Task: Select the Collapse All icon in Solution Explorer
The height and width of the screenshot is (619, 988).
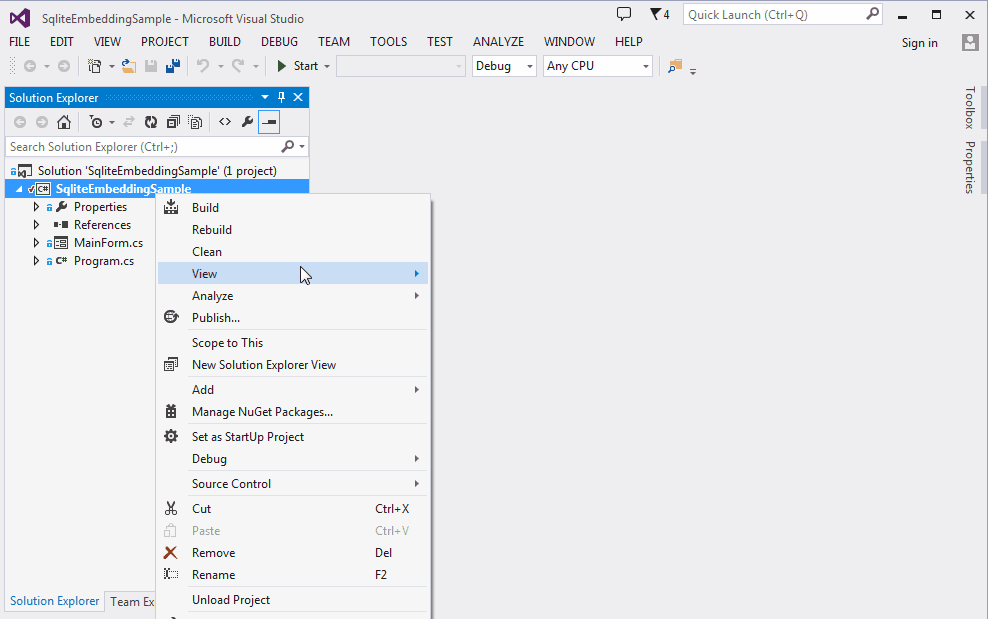Action: (173, 121)
